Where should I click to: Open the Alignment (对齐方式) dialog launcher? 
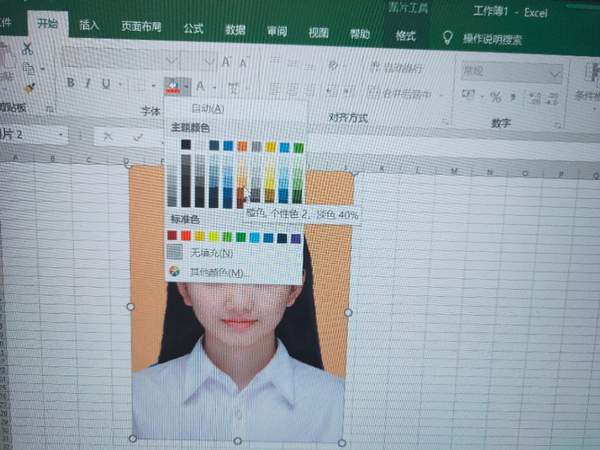(x=445, y=122)
